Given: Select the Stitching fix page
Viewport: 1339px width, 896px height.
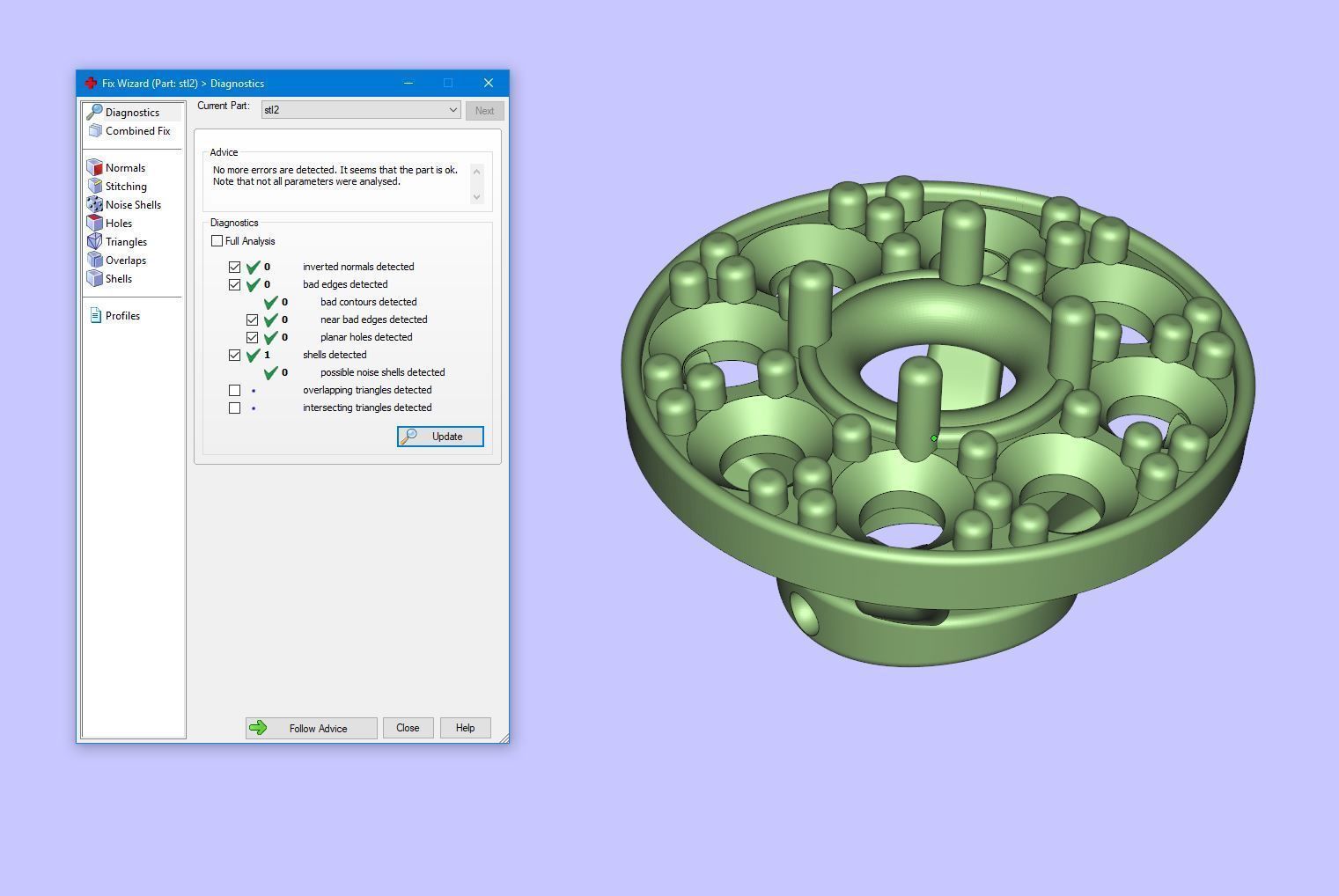Looking at the screenshot, I should 117,187.
